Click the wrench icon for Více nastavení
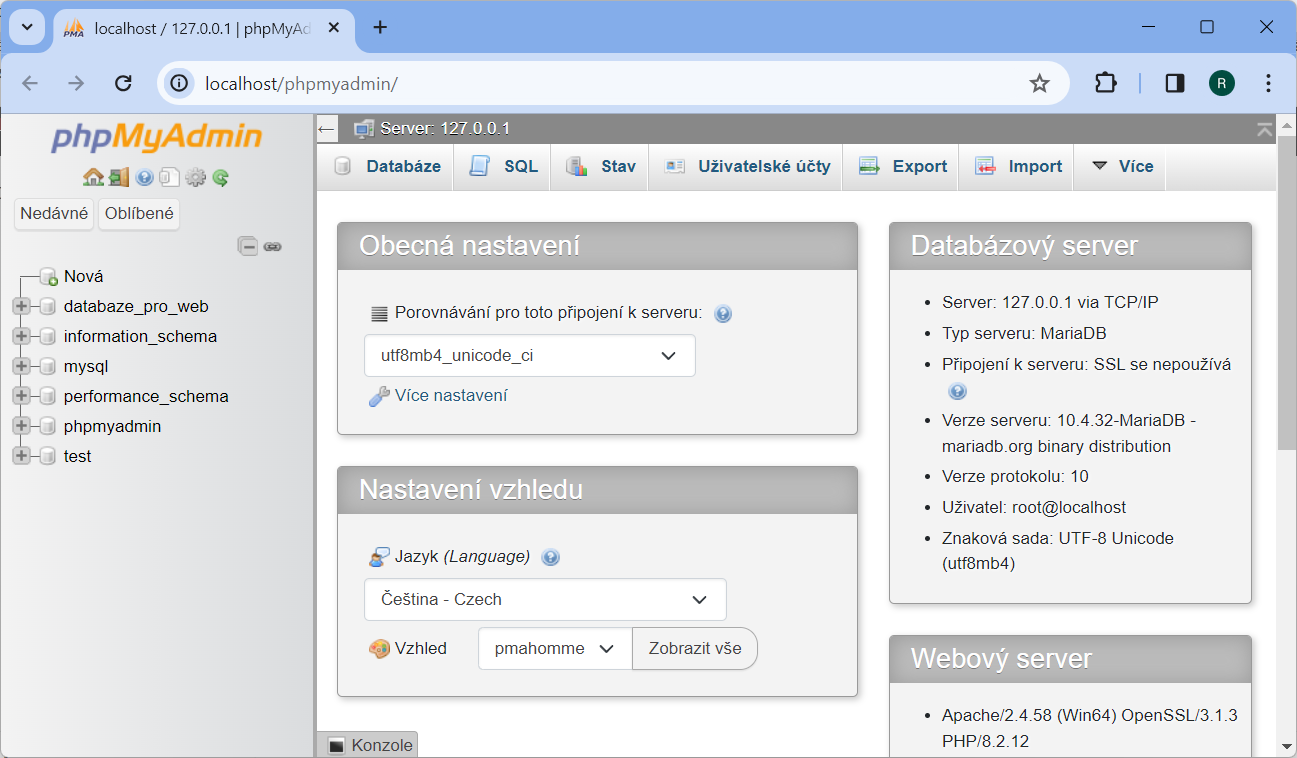This screenshot has height=758, width=1297. 379,396
